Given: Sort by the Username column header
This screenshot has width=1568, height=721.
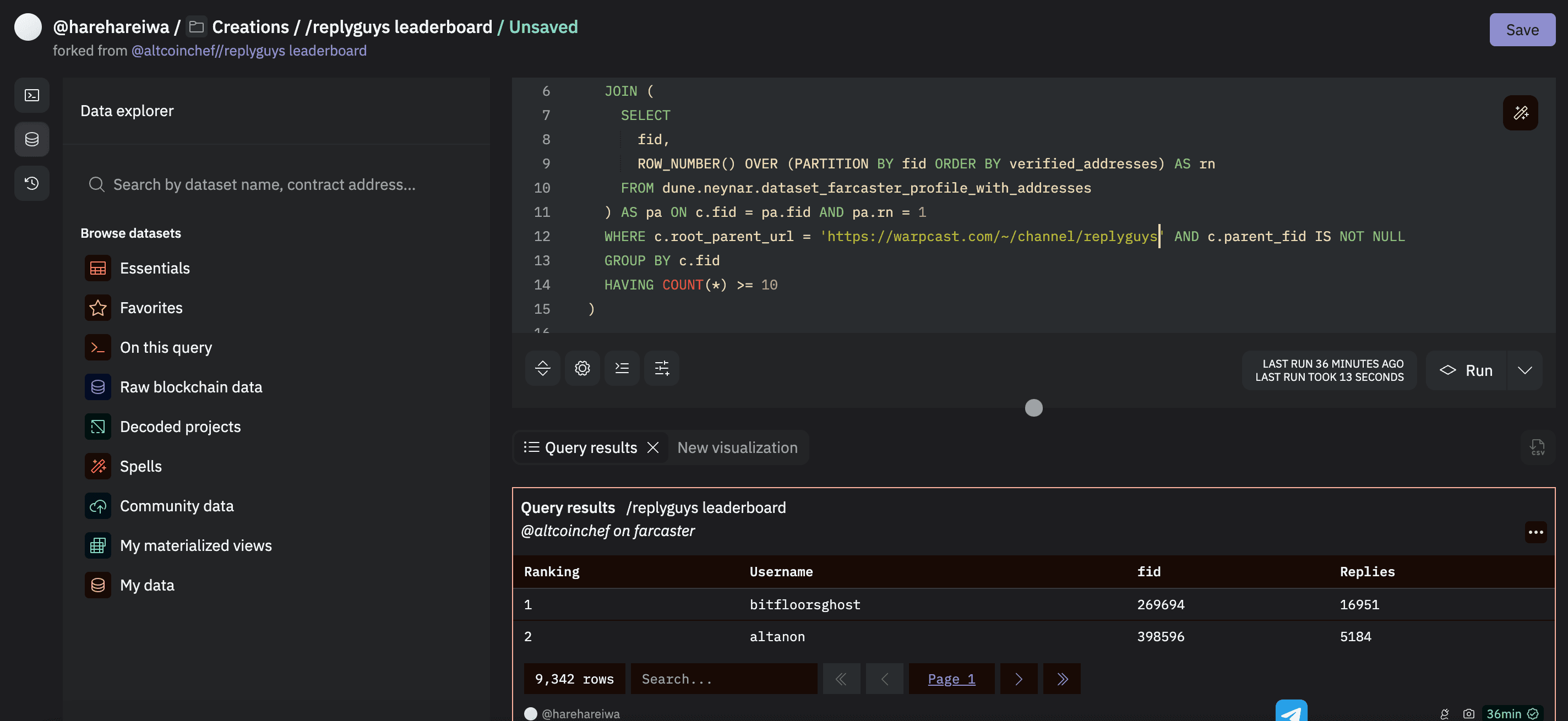Looking at the screenshot, I should point(781,571).
